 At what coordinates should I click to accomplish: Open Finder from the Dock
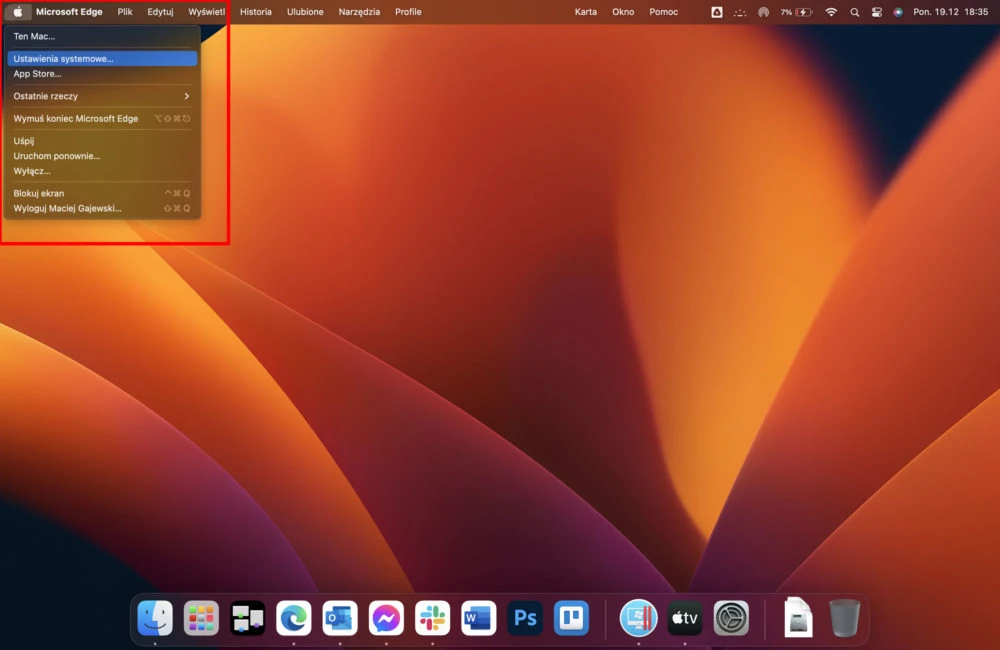155,617
